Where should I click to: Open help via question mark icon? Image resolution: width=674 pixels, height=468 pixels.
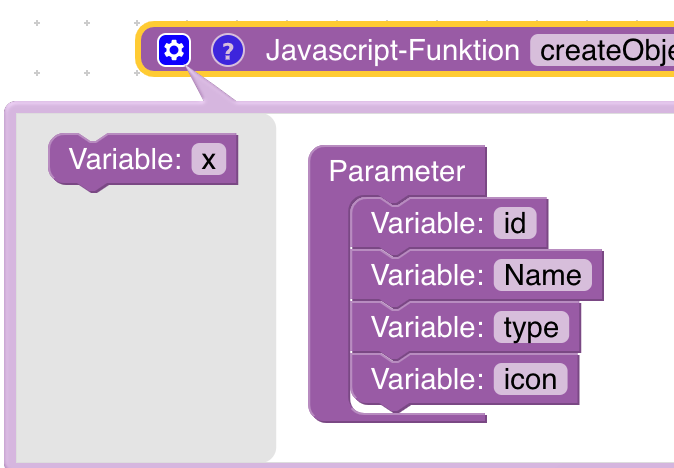[x=228, y=49]
